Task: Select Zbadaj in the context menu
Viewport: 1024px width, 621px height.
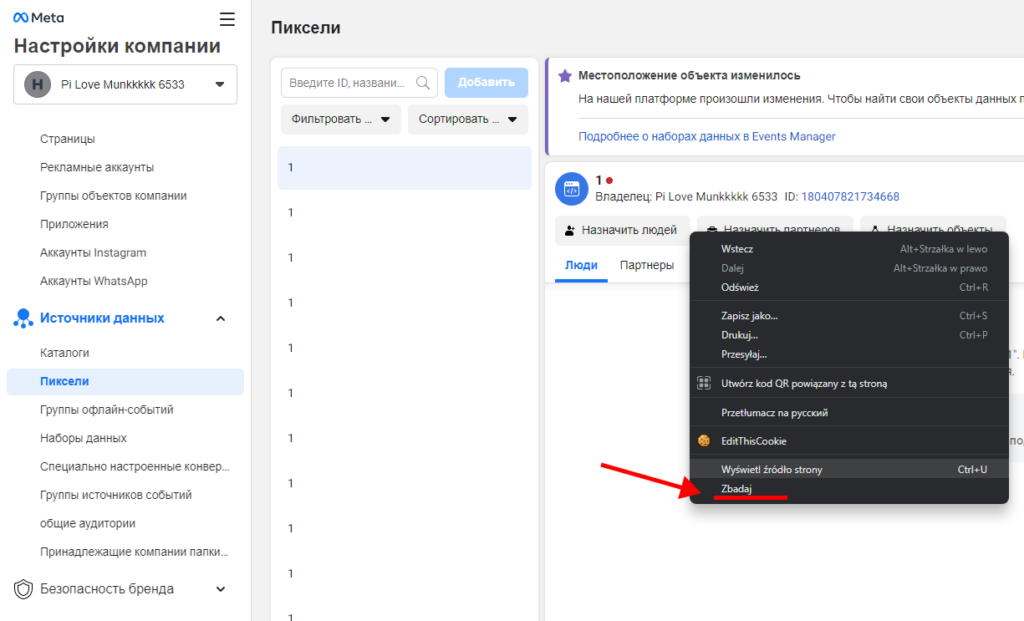Action: [736, 489]
